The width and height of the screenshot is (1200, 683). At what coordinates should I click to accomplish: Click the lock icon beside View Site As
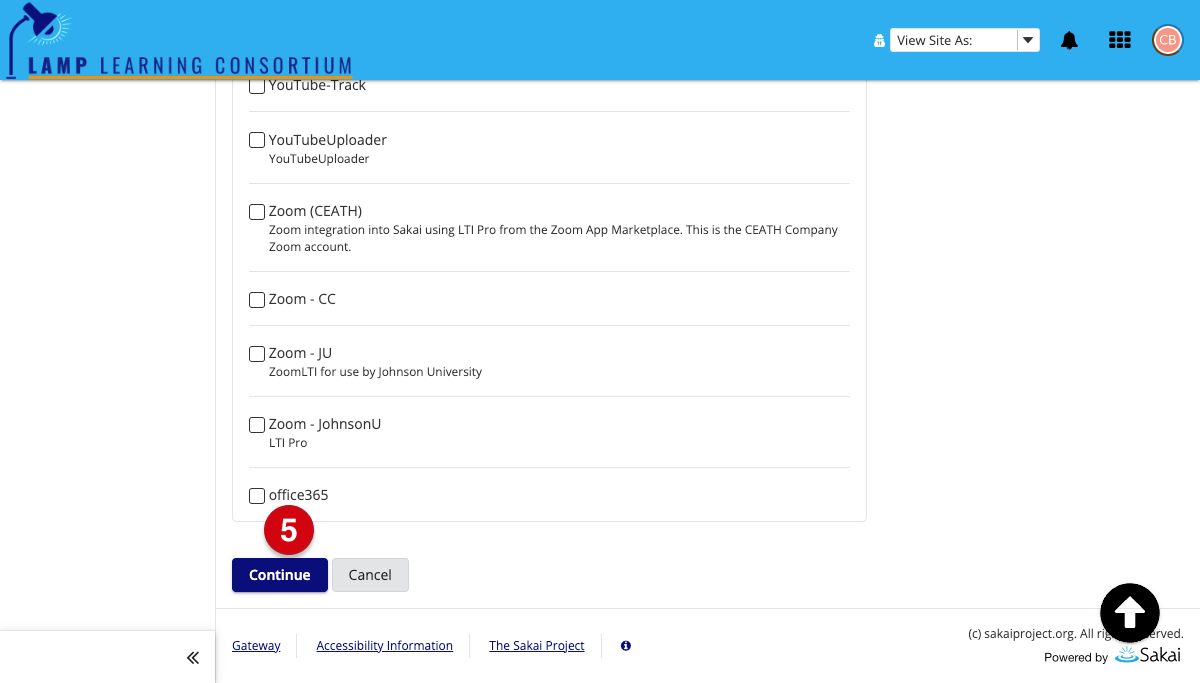tap(879, 41)
